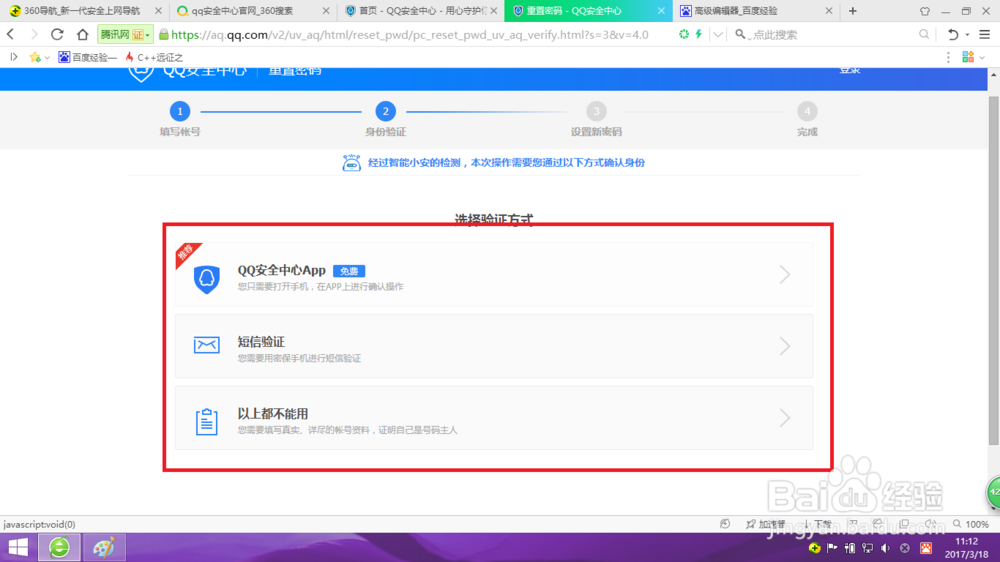The image size is (1000, 562).
Task: Click step 1 填写帐号 circle
Action: [180, 112]
